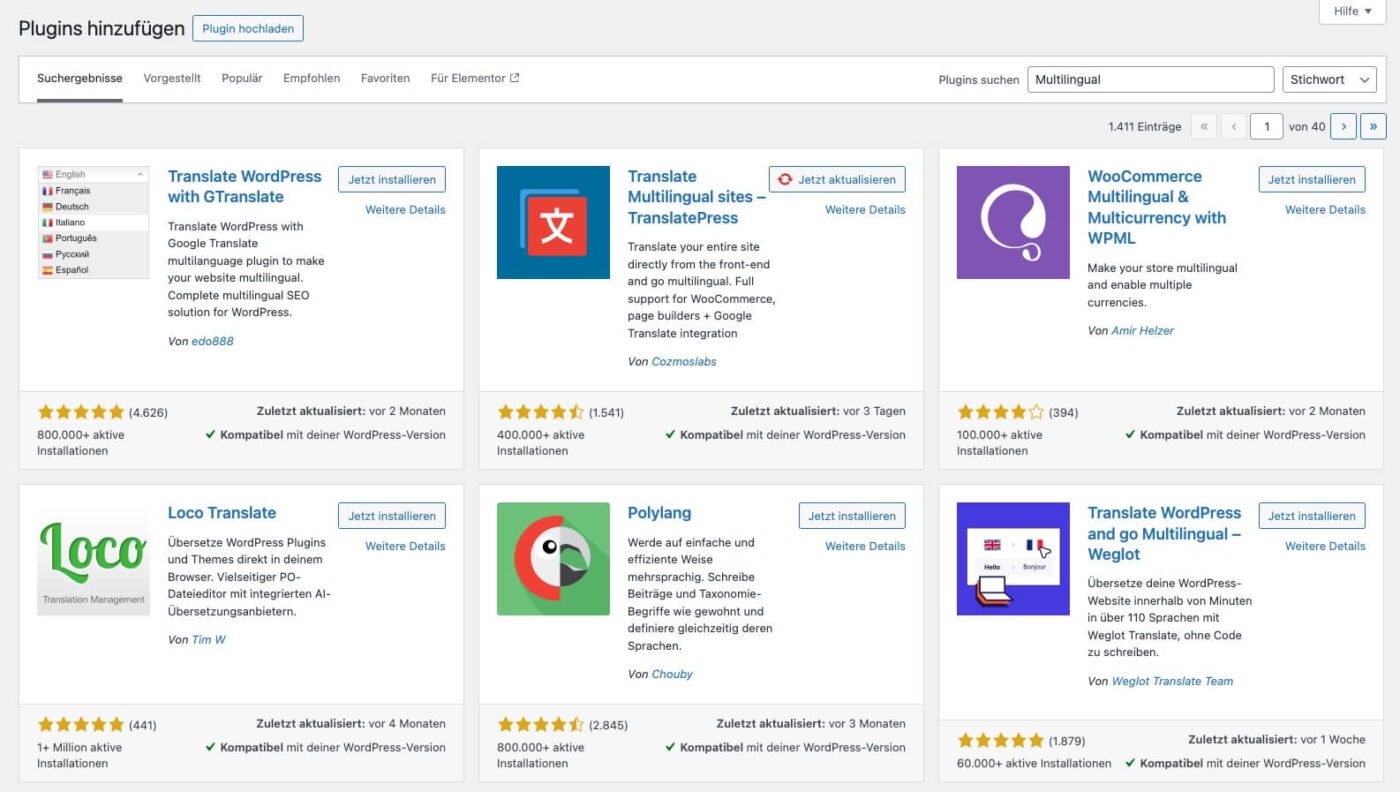
Task: Open author link Amir Helzer
Action: point(1143,331)
